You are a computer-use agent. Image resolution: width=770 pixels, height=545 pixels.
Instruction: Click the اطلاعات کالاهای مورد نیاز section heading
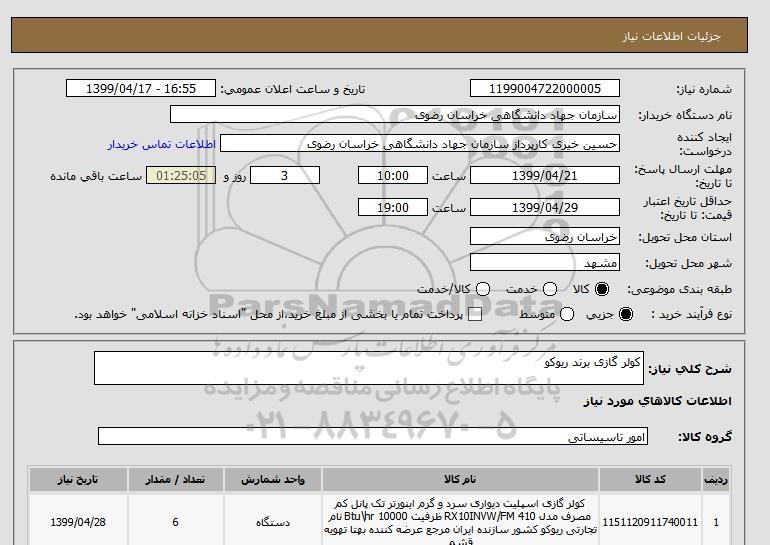pyautogui.click(x=658, y=401)
